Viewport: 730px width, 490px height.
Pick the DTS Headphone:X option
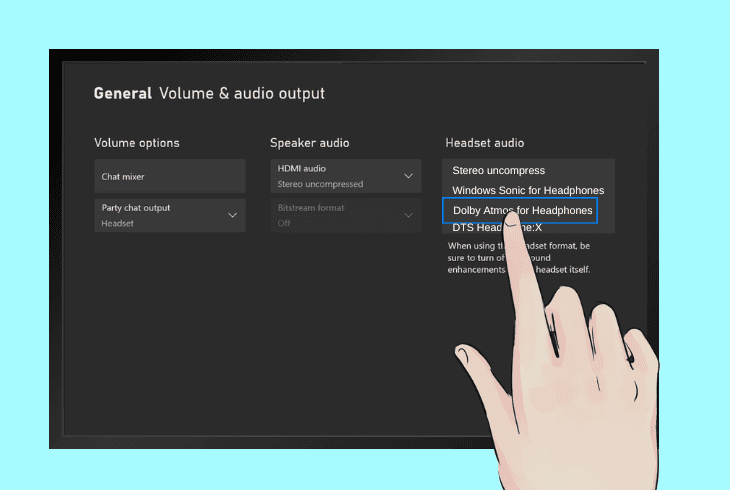tap(497, 228)
